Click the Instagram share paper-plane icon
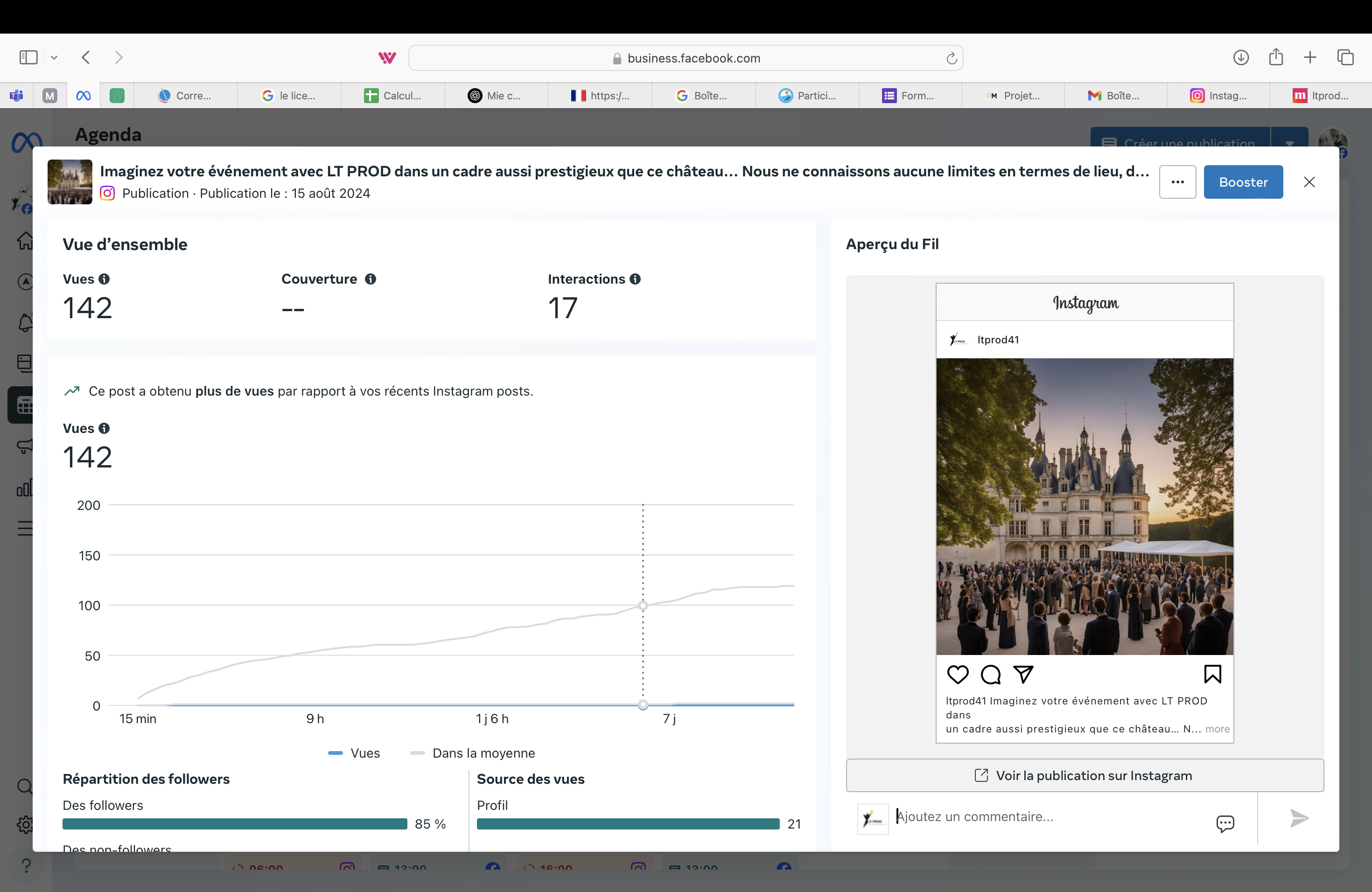Viewport: 1372px width, 892px height. click(x=1023, y=674)
